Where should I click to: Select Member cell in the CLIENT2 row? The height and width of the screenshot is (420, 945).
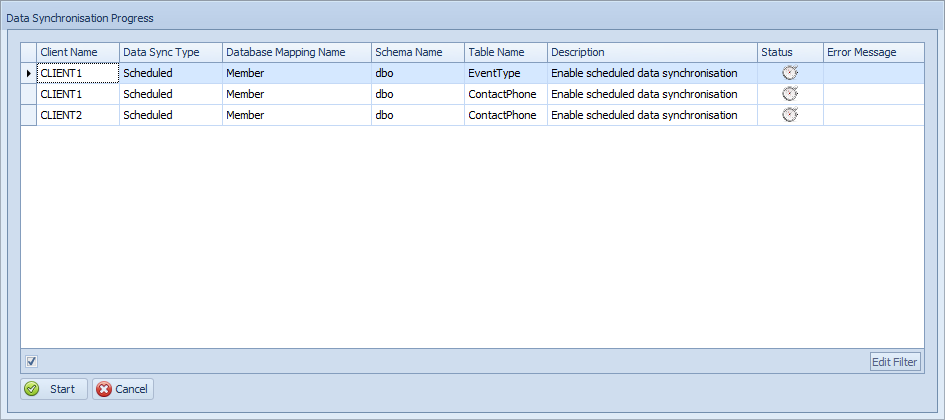(297, 115)
